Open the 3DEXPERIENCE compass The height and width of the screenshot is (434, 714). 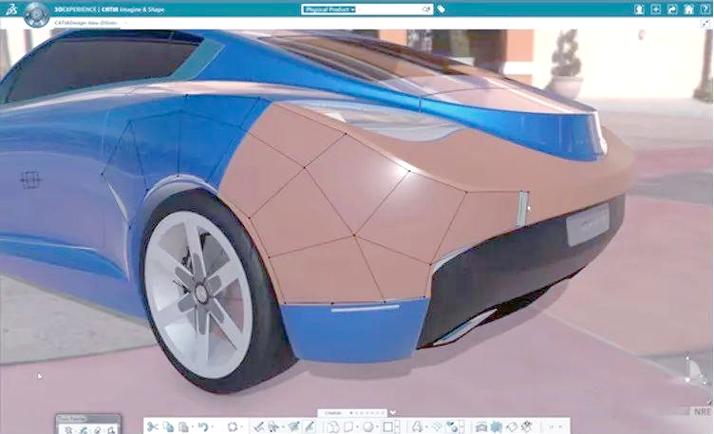tap(36, 14)
